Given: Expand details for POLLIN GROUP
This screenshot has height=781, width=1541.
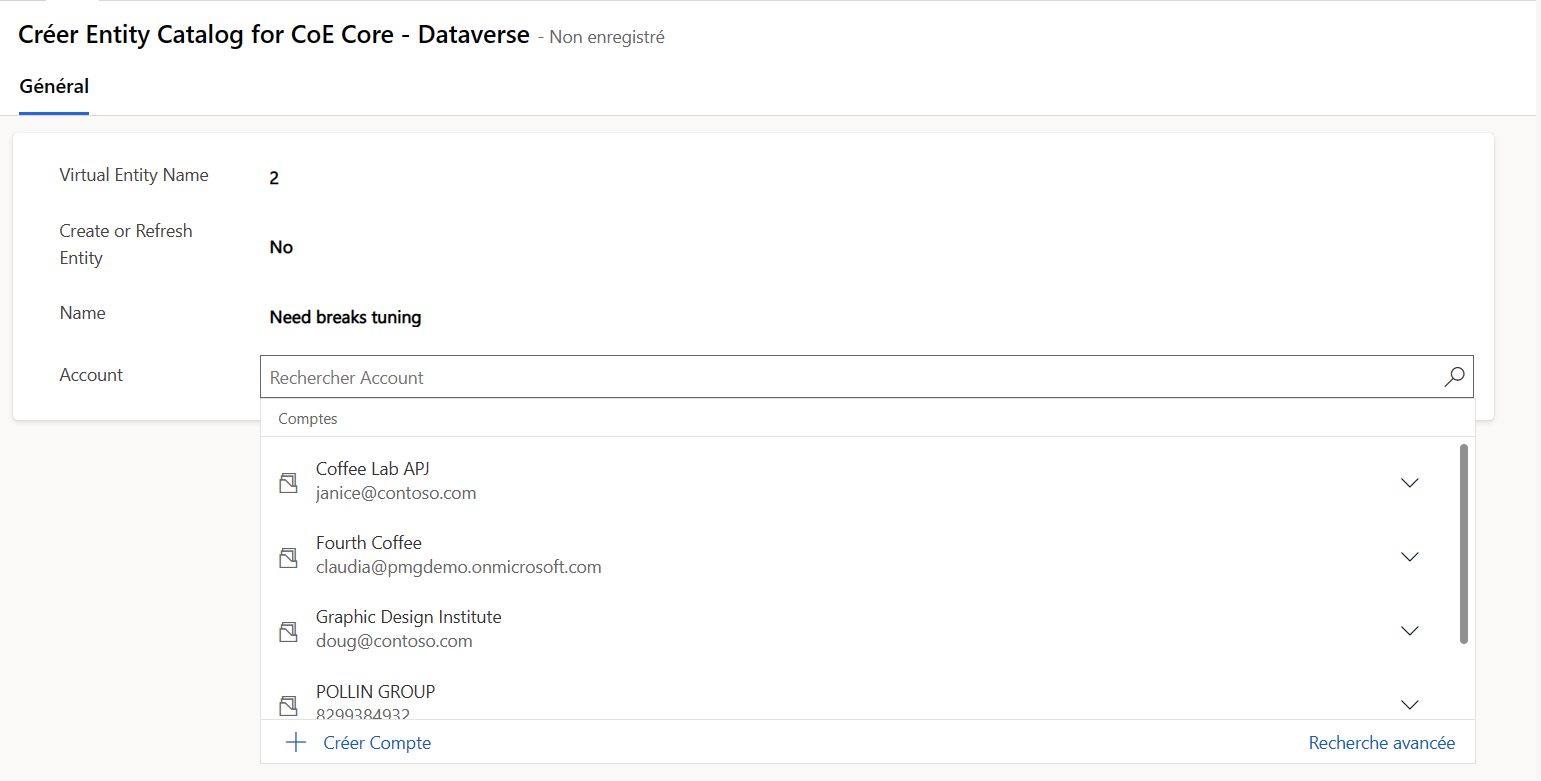Looking at the screenshot, I should point(1410,705).
